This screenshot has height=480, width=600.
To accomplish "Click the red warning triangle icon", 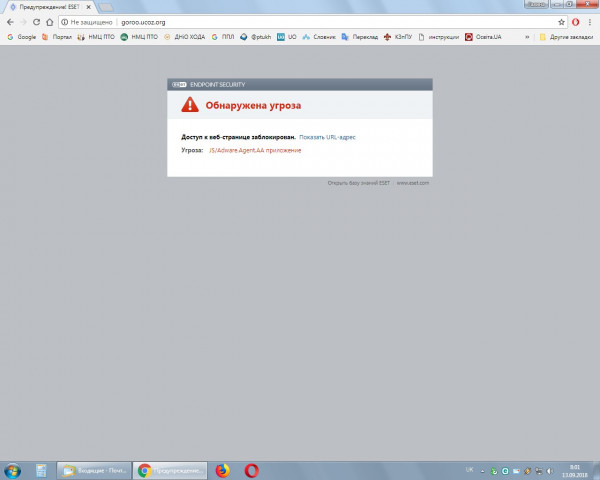I will pos(190,104).
